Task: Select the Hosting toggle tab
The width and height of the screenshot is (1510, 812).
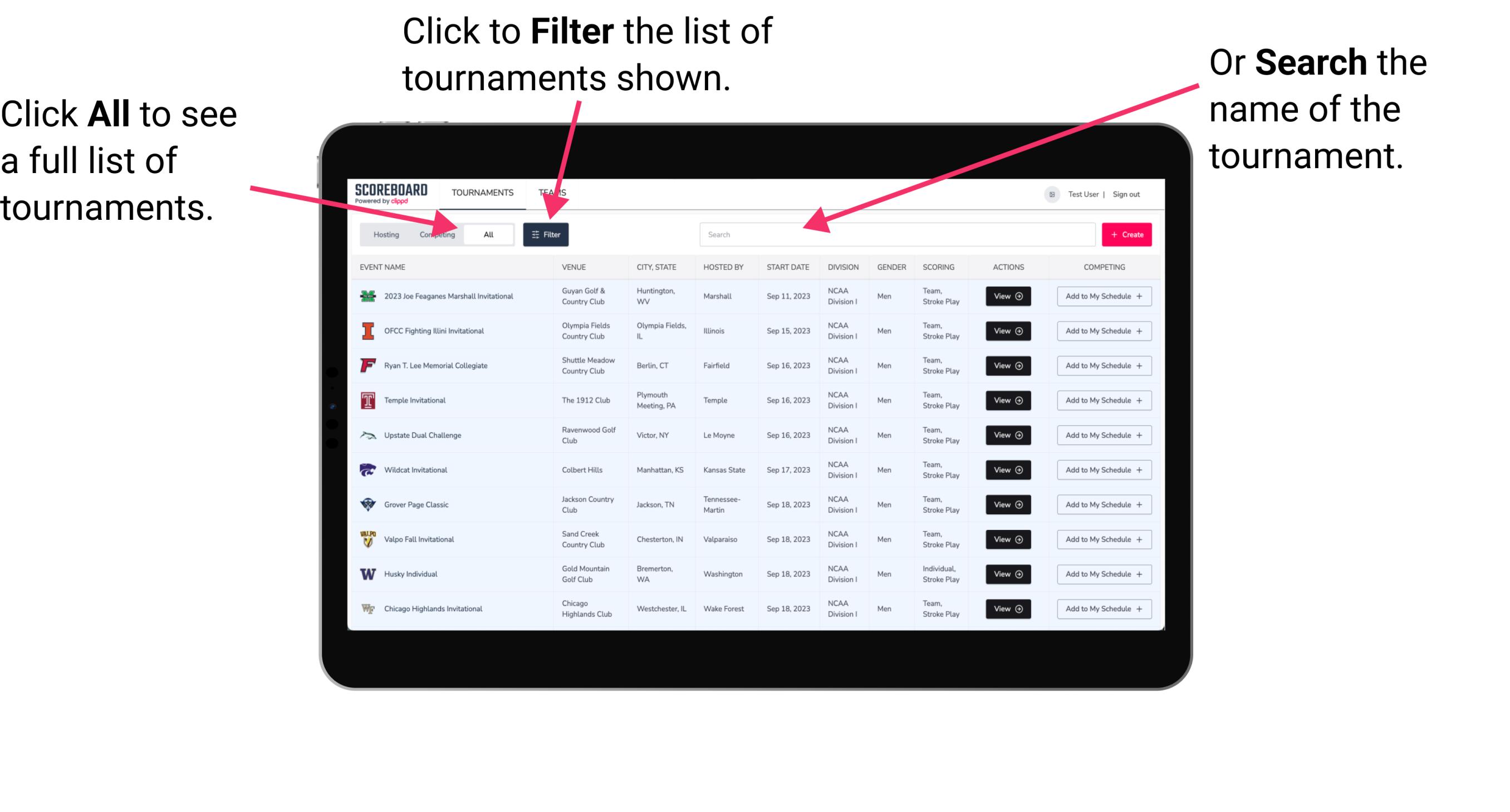Action: (x=385, y=234)
